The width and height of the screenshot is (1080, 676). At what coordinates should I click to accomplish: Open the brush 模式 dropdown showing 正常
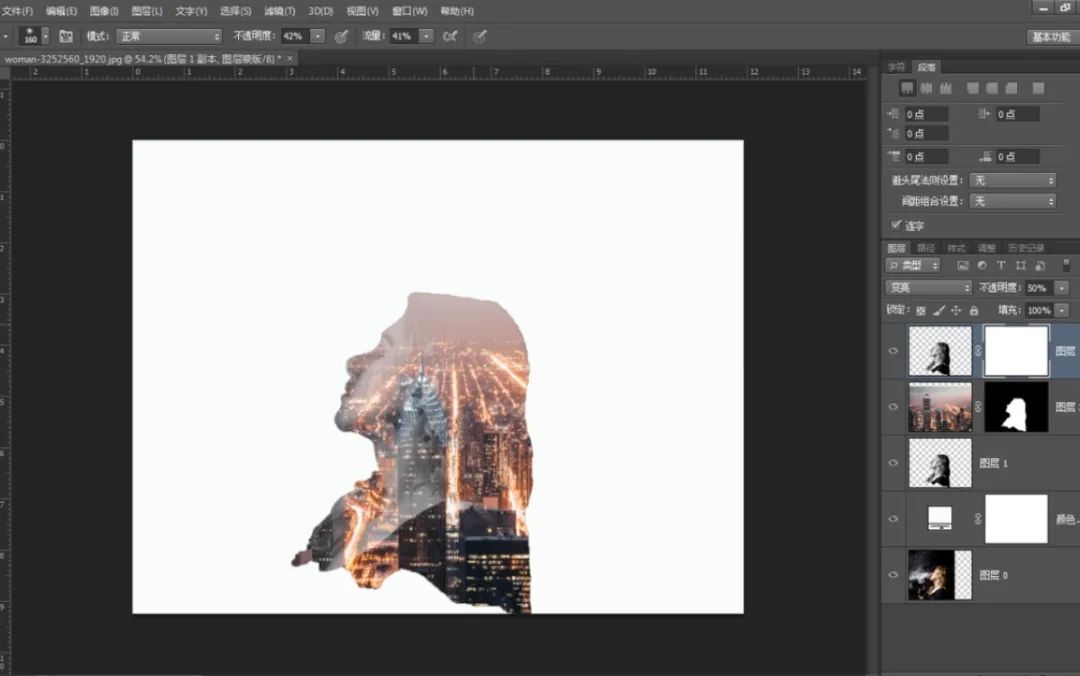(x=169, y=36)
